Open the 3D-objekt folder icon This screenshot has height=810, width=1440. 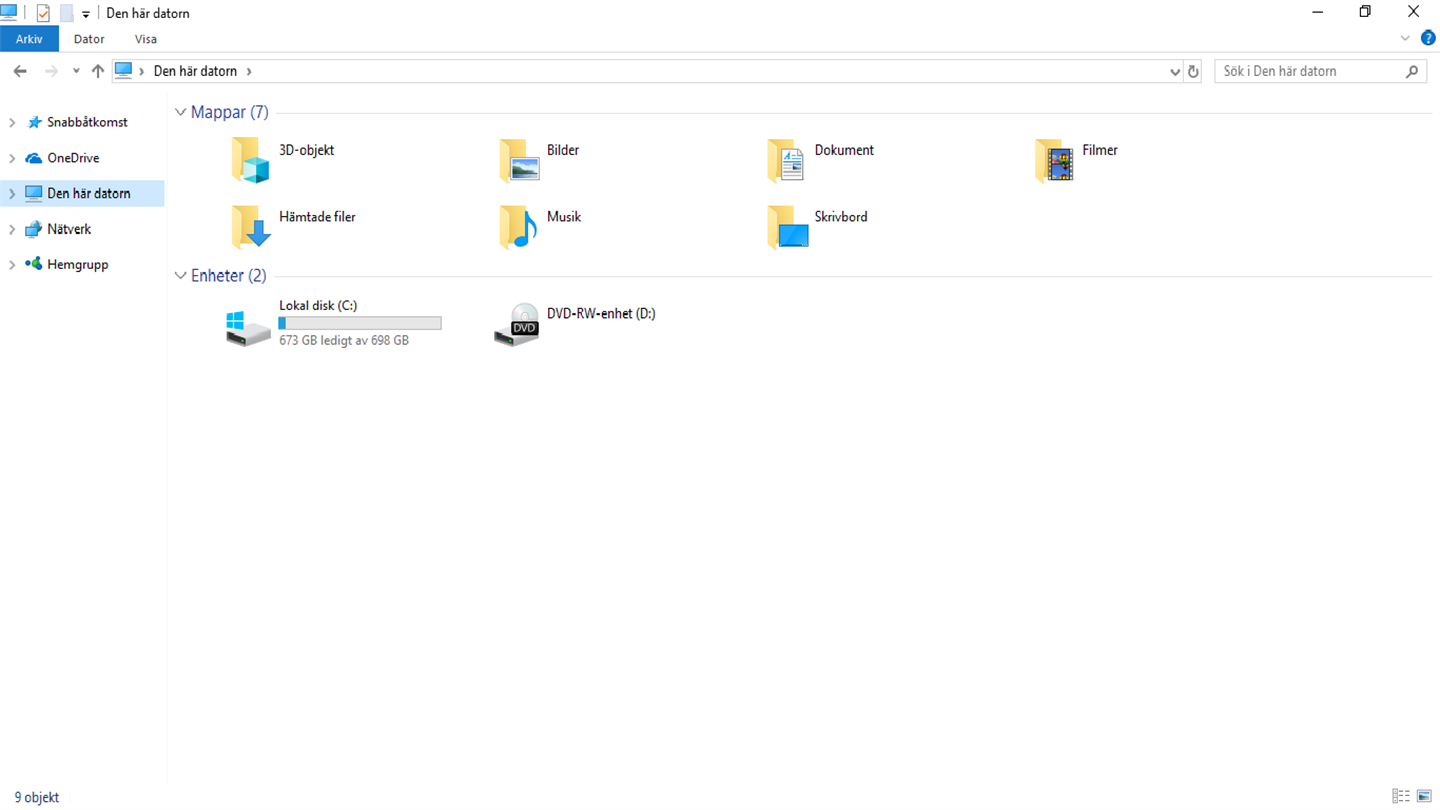[250, 160]
